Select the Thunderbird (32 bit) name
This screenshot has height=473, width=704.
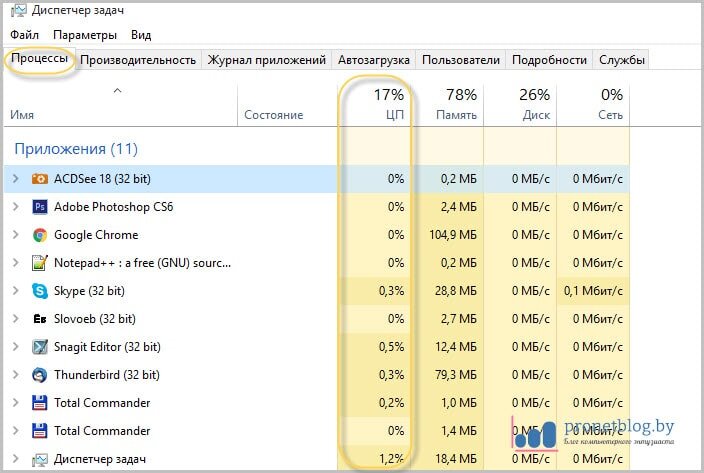[x=107, y=375]
